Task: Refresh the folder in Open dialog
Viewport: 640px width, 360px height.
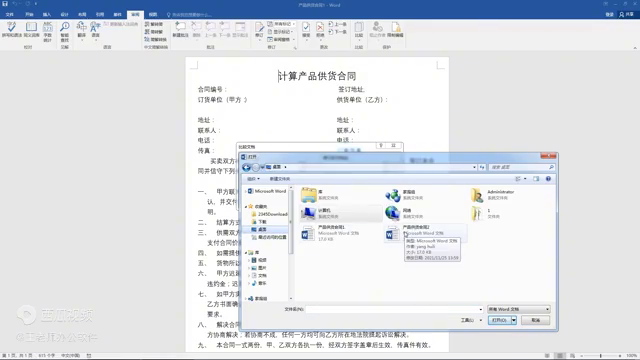Action: point(482,167)
